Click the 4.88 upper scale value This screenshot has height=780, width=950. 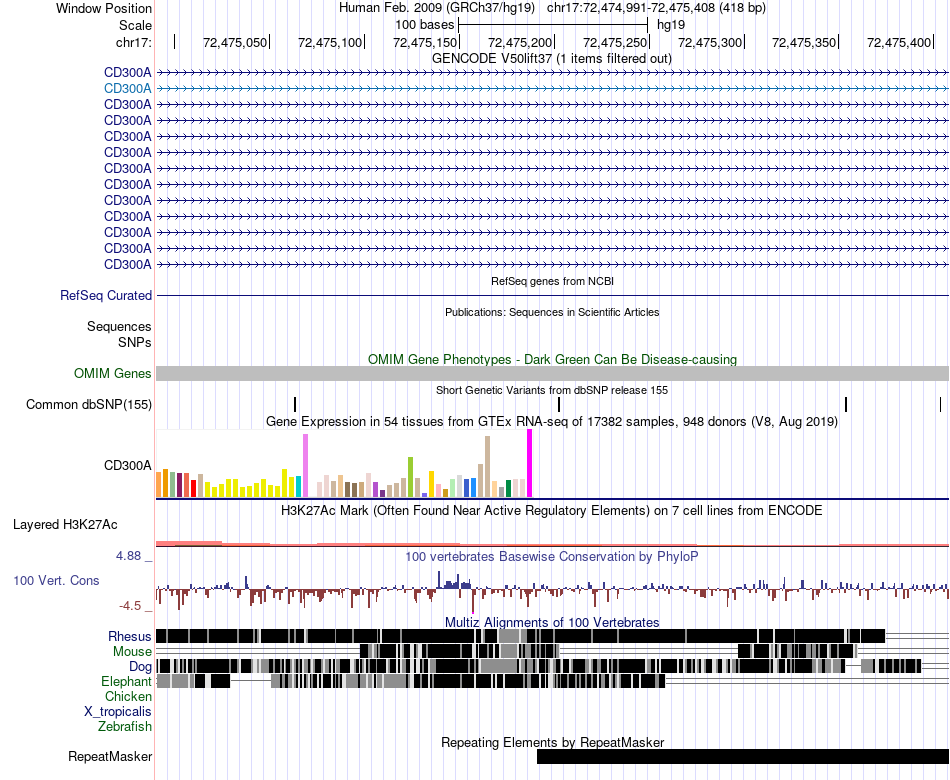pos(128,556)
